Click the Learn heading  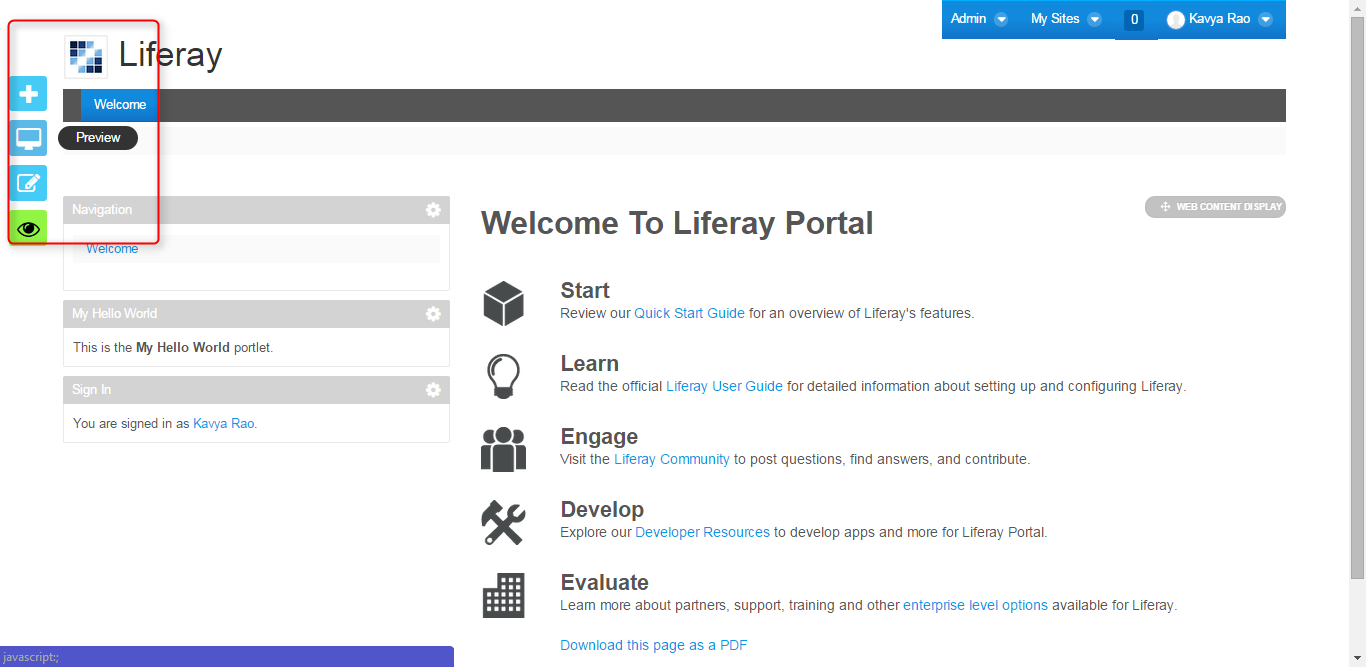tap(590, 364)
